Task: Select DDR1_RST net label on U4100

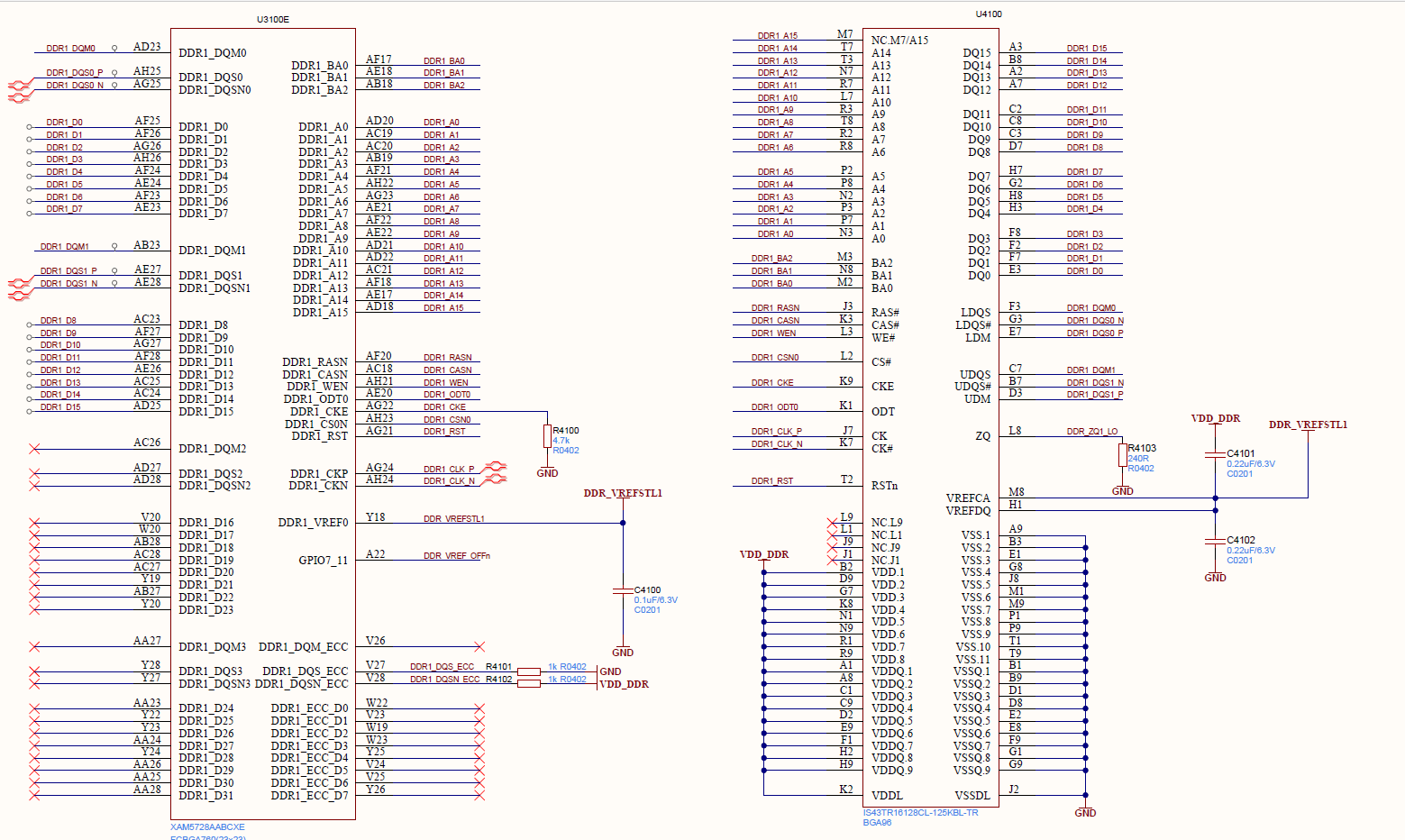Action: (x=772, y=480)
